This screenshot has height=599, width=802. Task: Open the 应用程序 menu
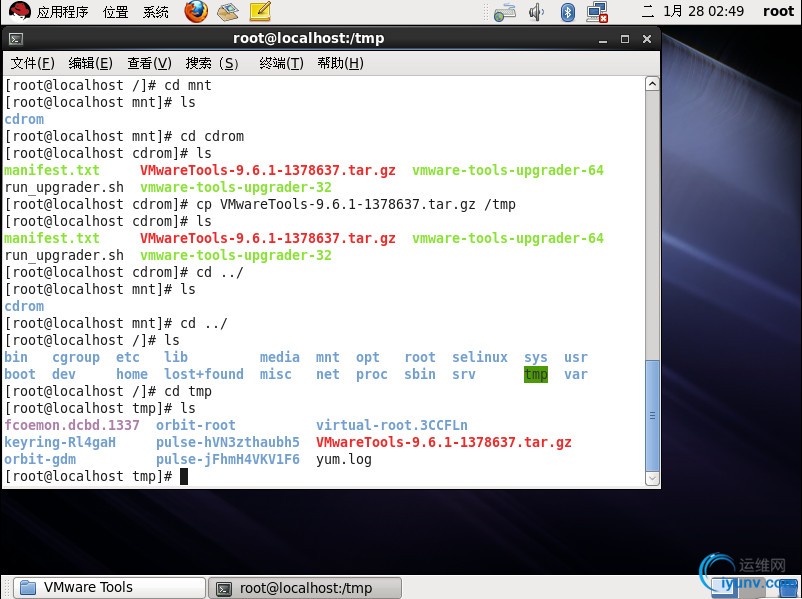[x=62, y=12]
